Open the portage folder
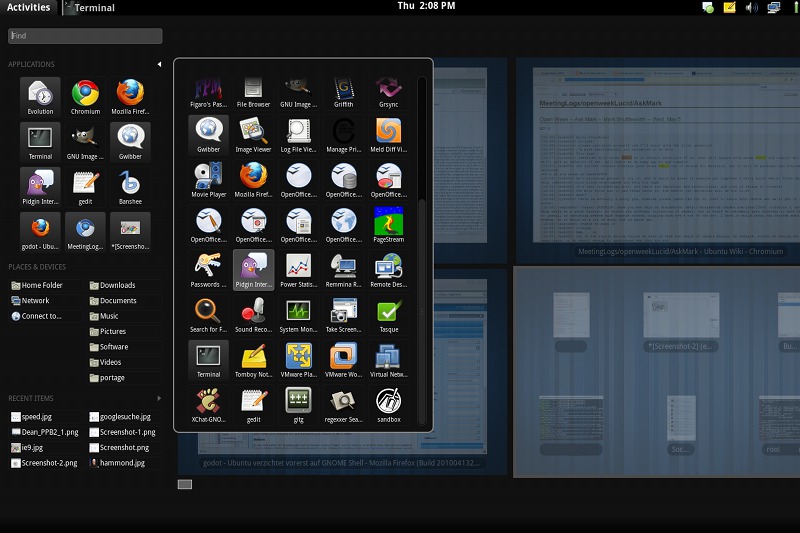This screenshot has width=800, height=533. (107, 377)
